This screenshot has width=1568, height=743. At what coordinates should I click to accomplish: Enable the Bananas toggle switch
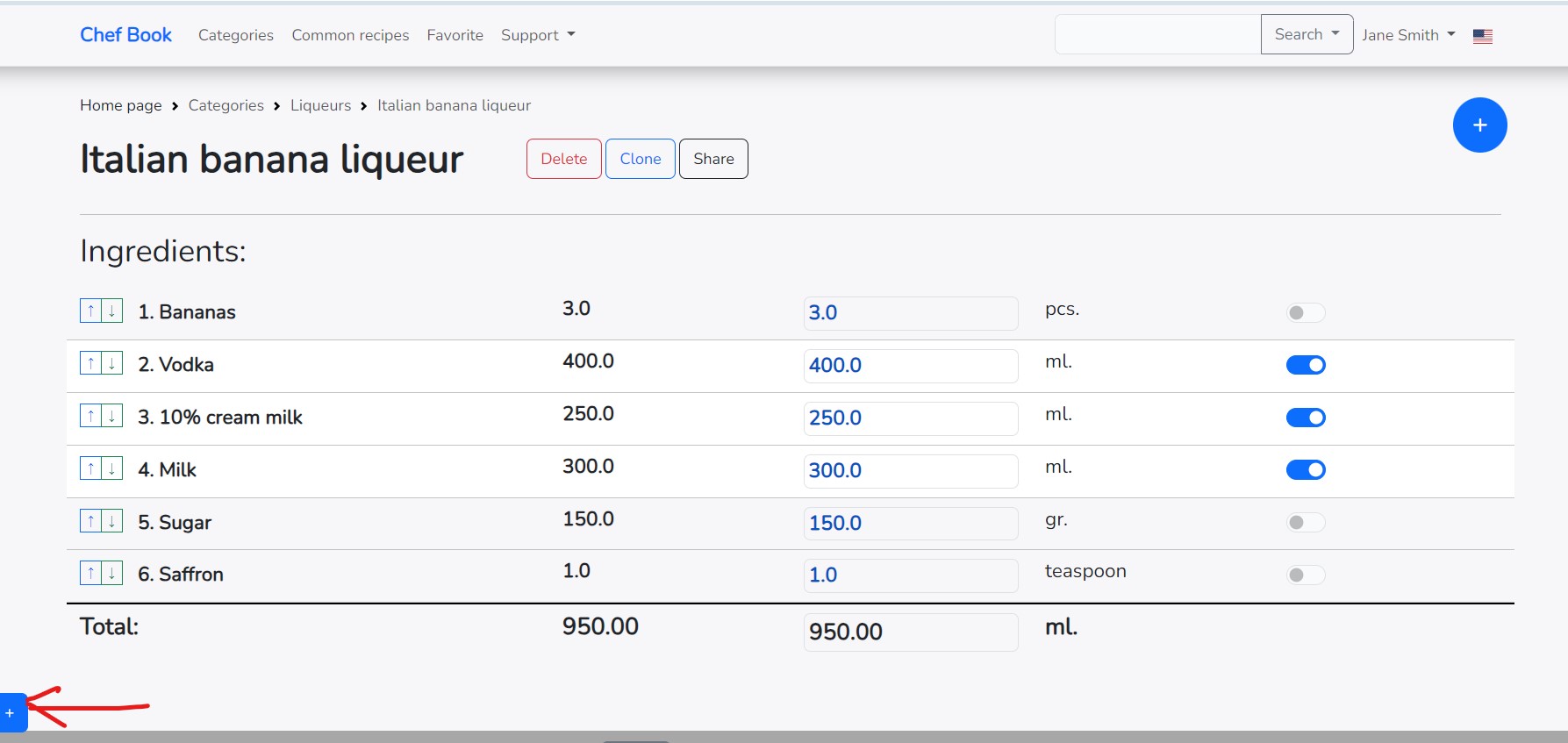pos(1306,312)
